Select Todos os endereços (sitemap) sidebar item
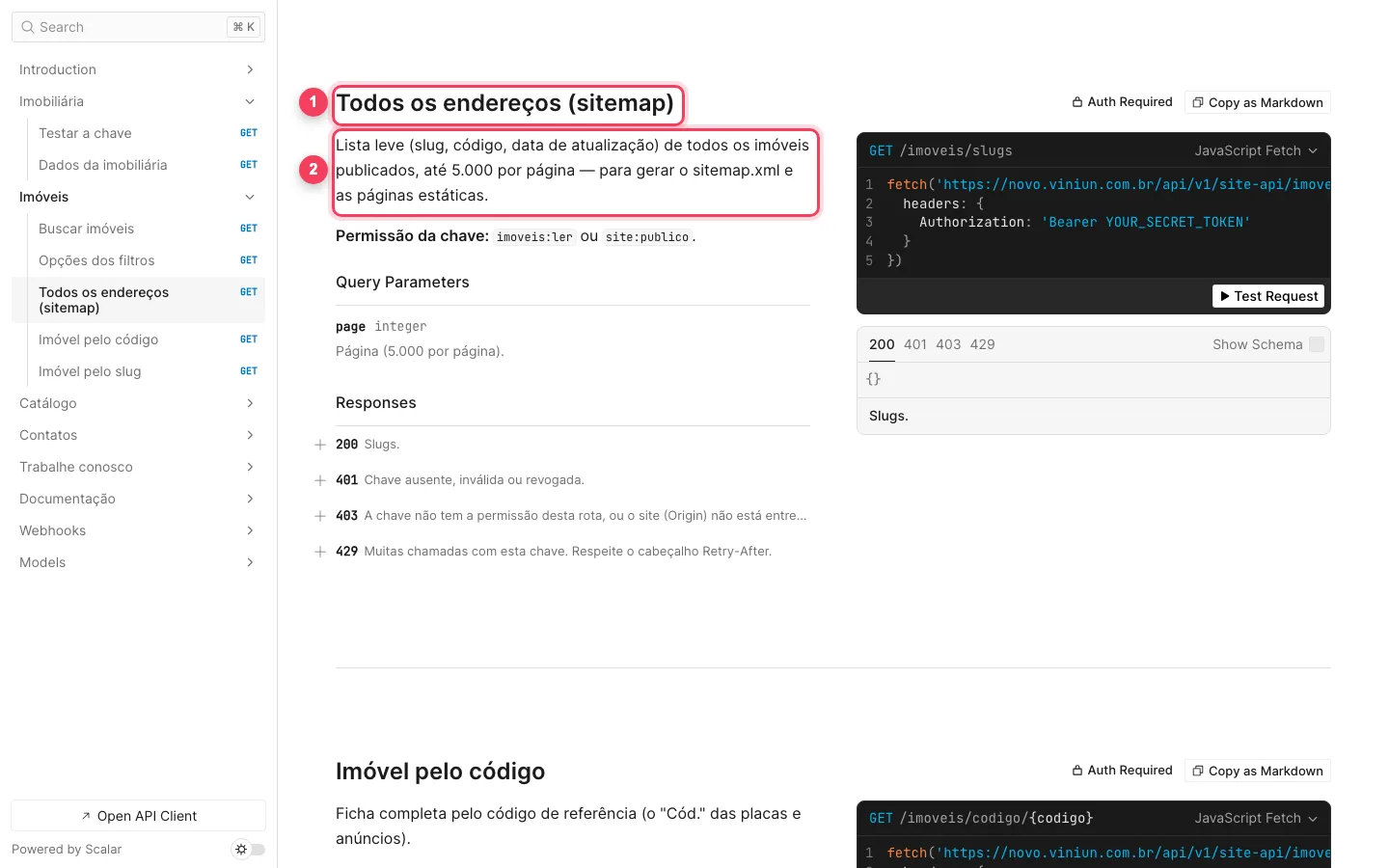1389x868 pixels. click(138, 300)
